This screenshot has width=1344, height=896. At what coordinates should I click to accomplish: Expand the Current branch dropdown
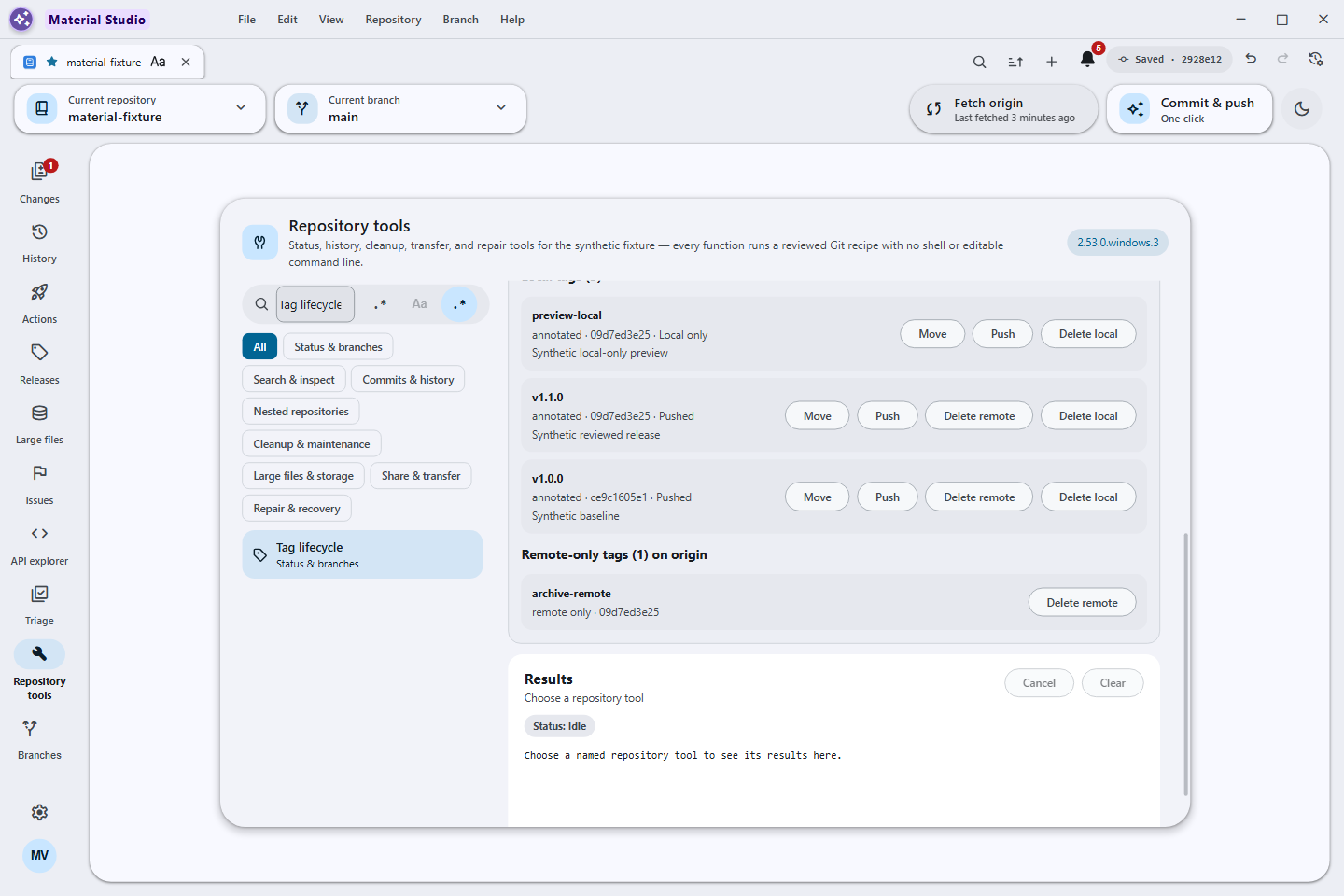tap(400, 109)
